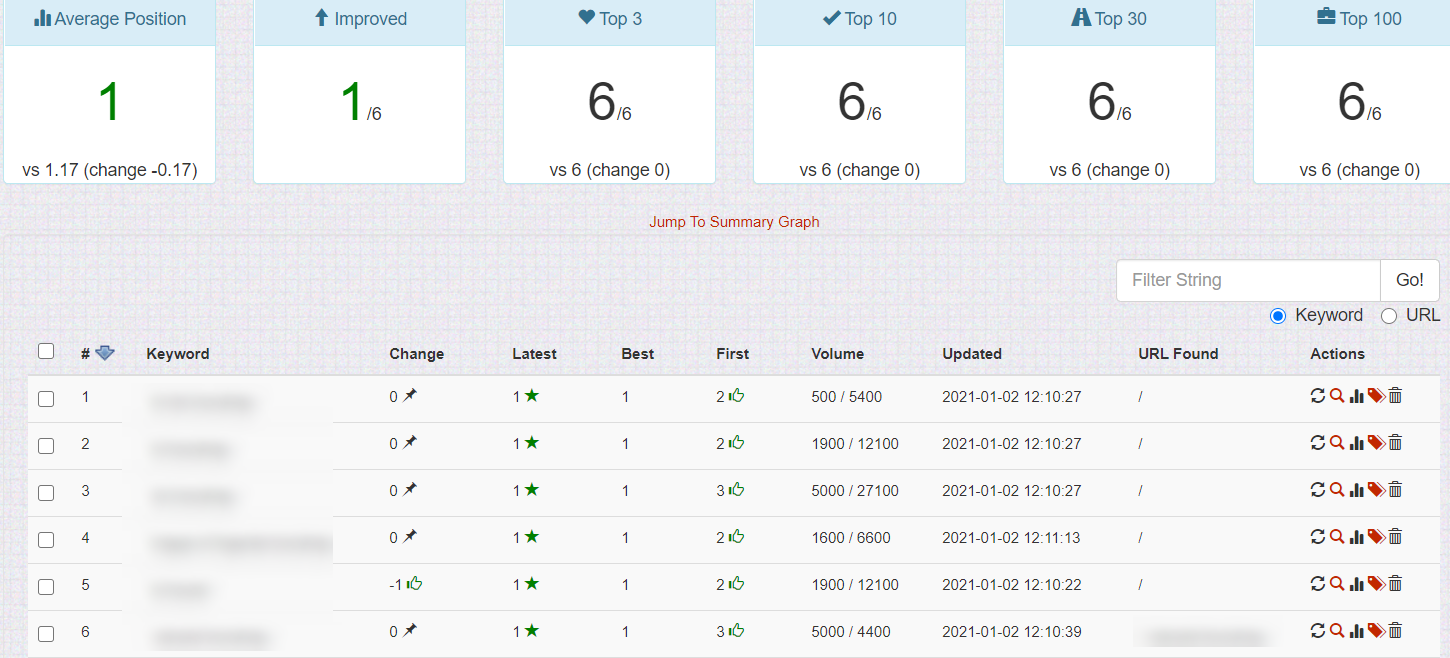Sort table by Keyword column header
Screen dimensions: 1450x658
tap(178, 354)
